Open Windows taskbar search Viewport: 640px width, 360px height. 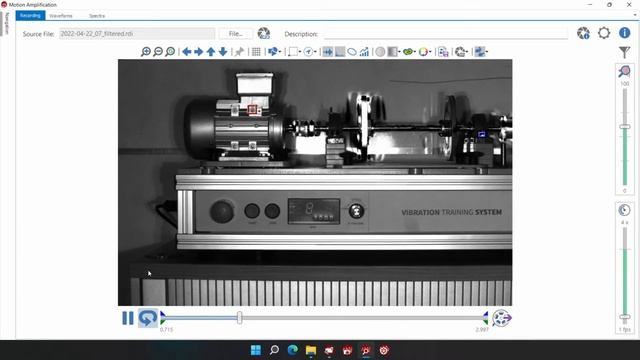point(274,350)
